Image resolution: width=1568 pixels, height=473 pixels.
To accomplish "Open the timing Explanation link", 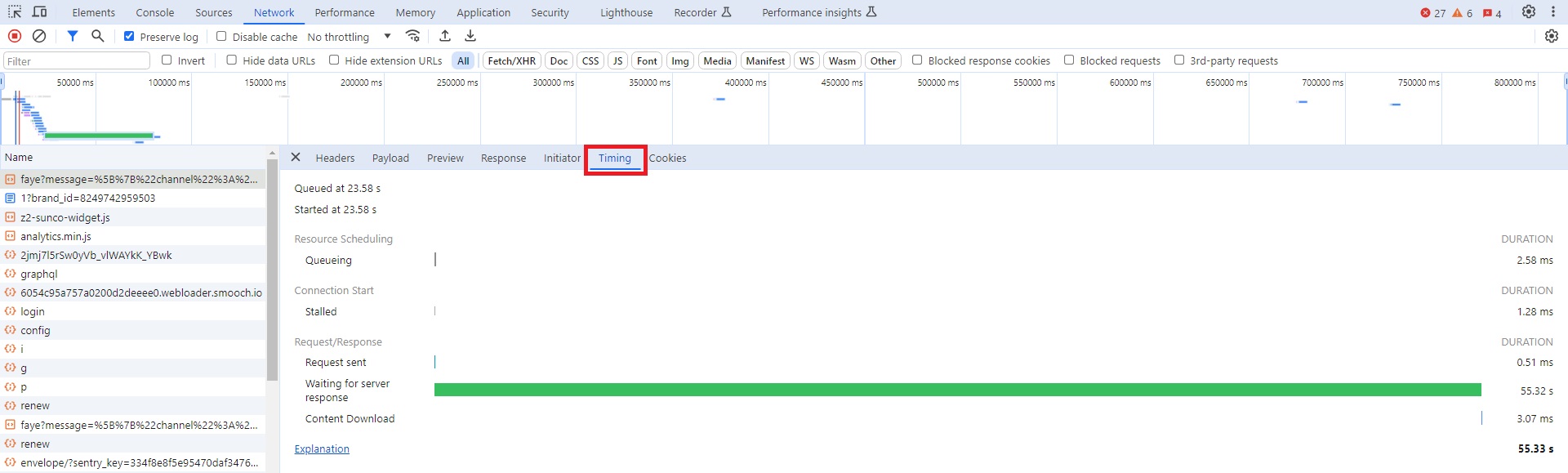I will tap(322, 449).
